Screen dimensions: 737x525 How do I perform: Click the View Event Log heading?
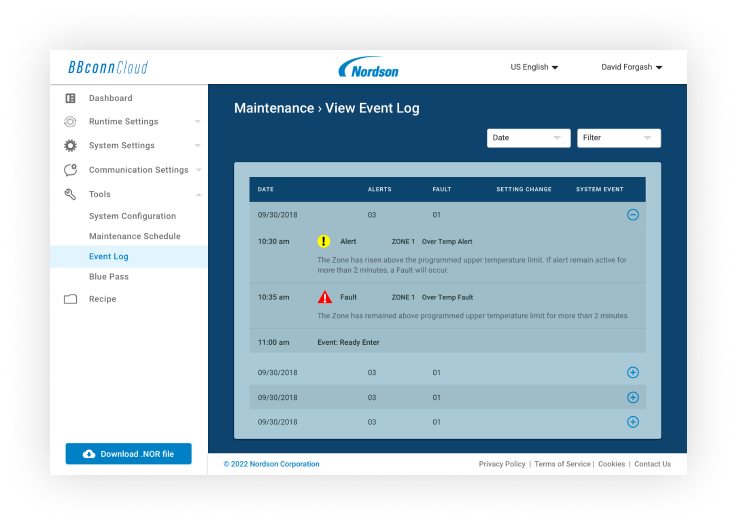372,108
